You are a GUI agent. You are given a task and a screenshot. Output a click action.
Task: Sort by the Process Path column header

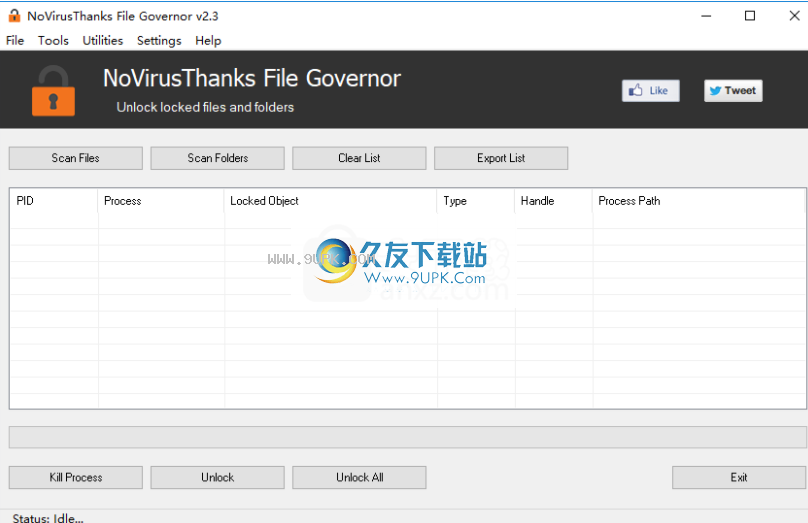[x=699, y=201]
